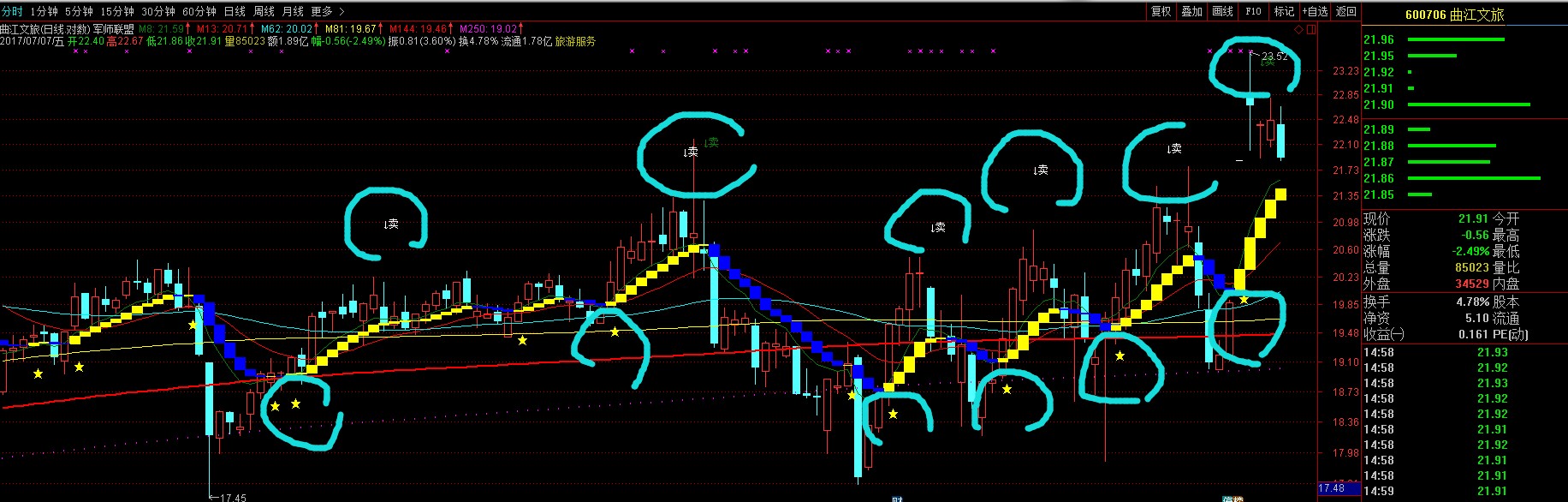Switch to the 月线 monthly chart tab
Viewport: 1568px width, 502px height.
pos(293,11)
